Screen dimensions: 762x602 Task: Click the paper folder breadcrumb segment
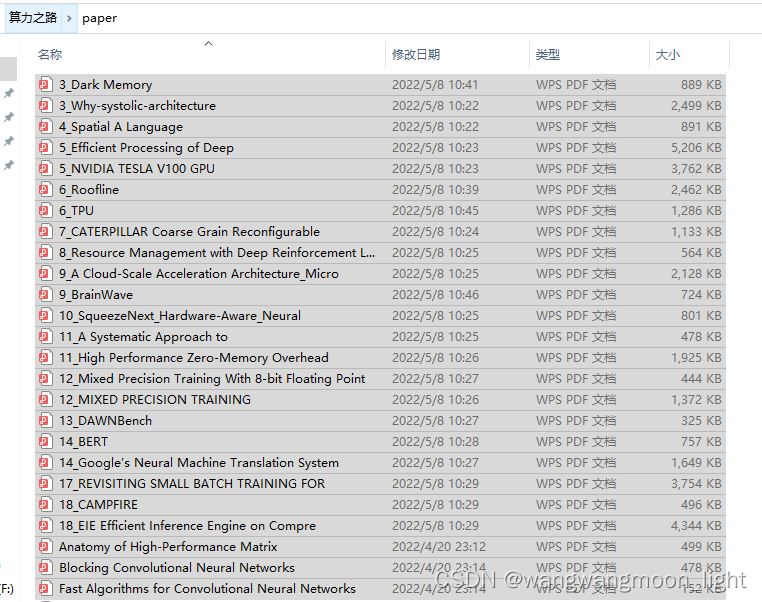coord(99,18)
